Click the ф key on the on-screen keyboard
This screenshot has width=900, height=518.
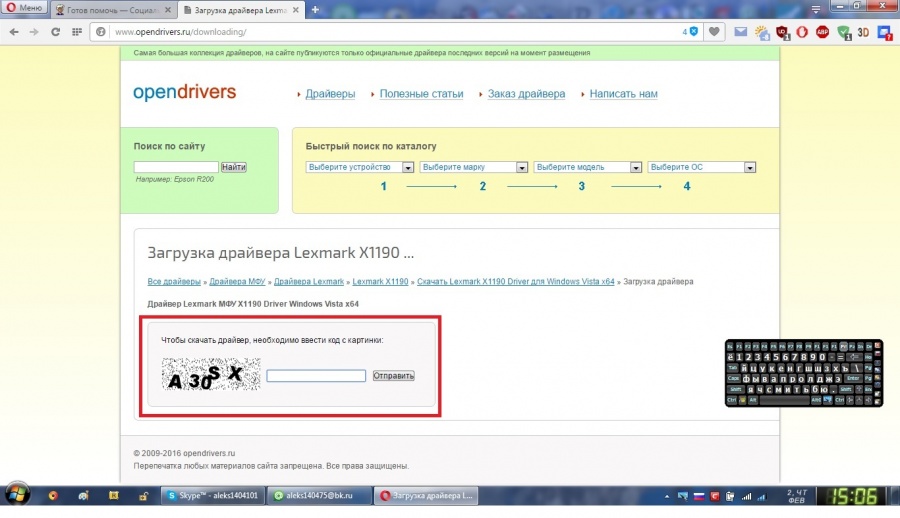746,378
